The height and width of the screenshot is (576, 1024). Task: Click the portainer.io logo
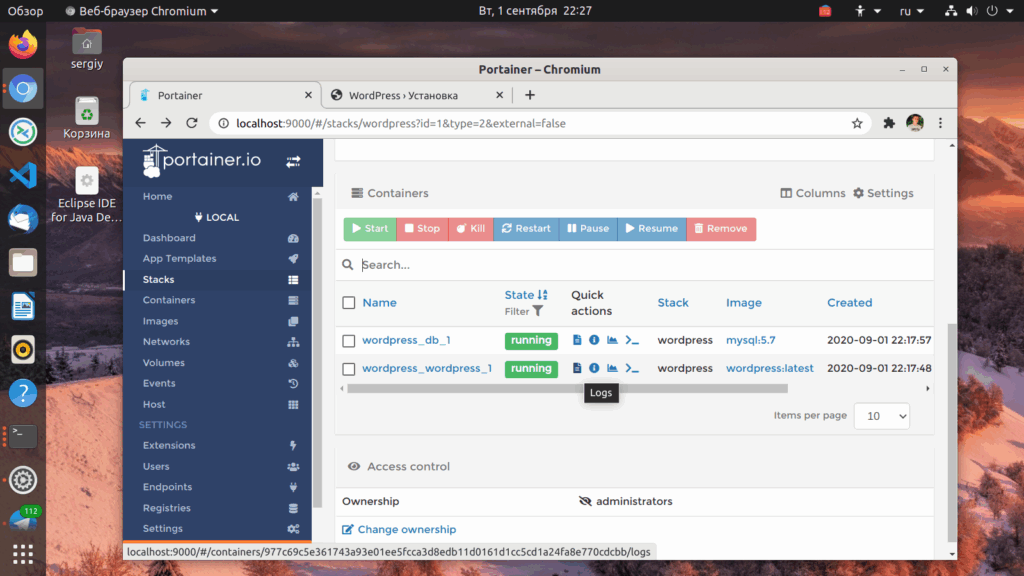pos(202,161)
